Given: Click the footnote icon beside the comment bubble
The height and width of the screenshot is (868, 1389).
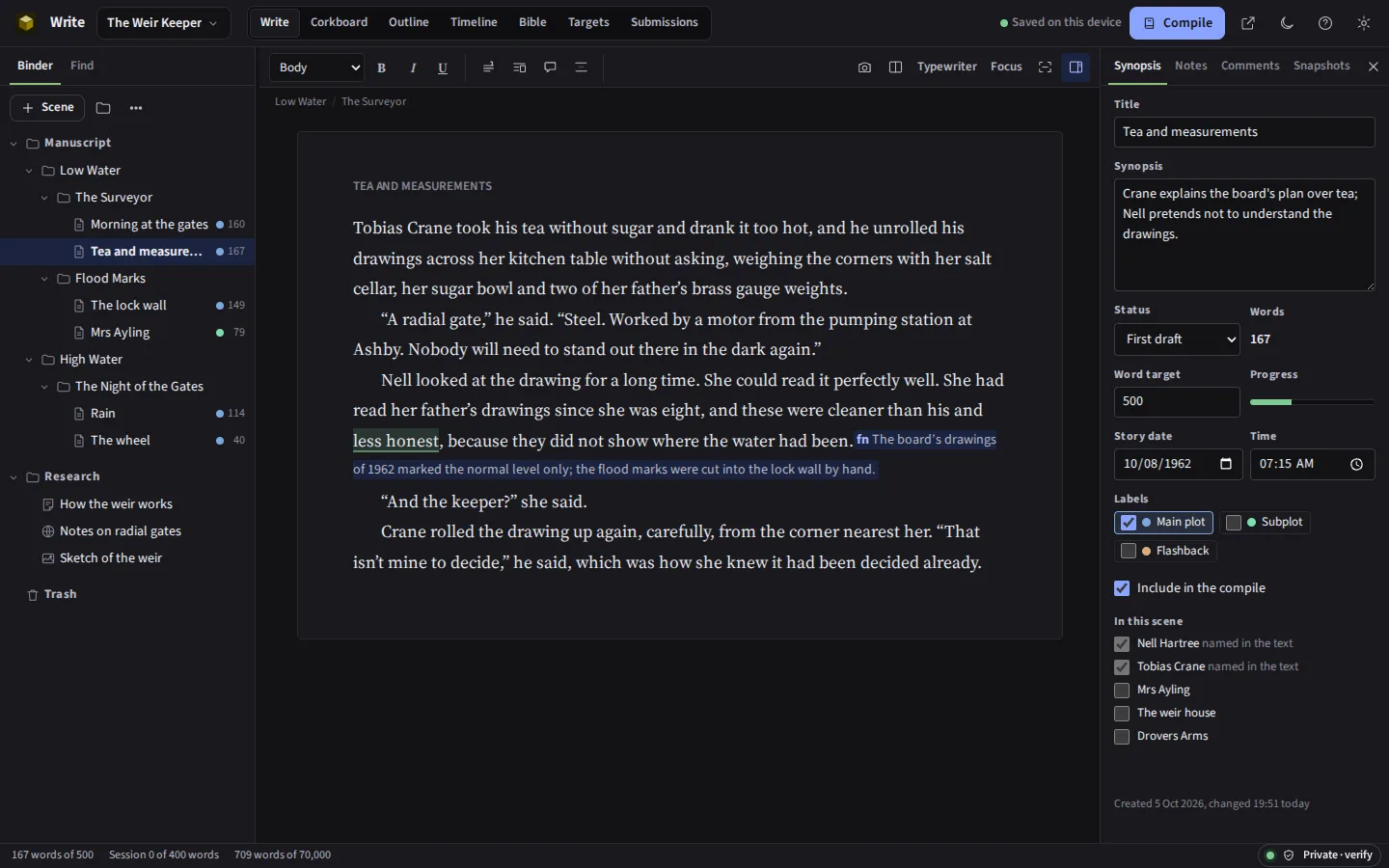Looking at the screenshot, I should [519, 68].
